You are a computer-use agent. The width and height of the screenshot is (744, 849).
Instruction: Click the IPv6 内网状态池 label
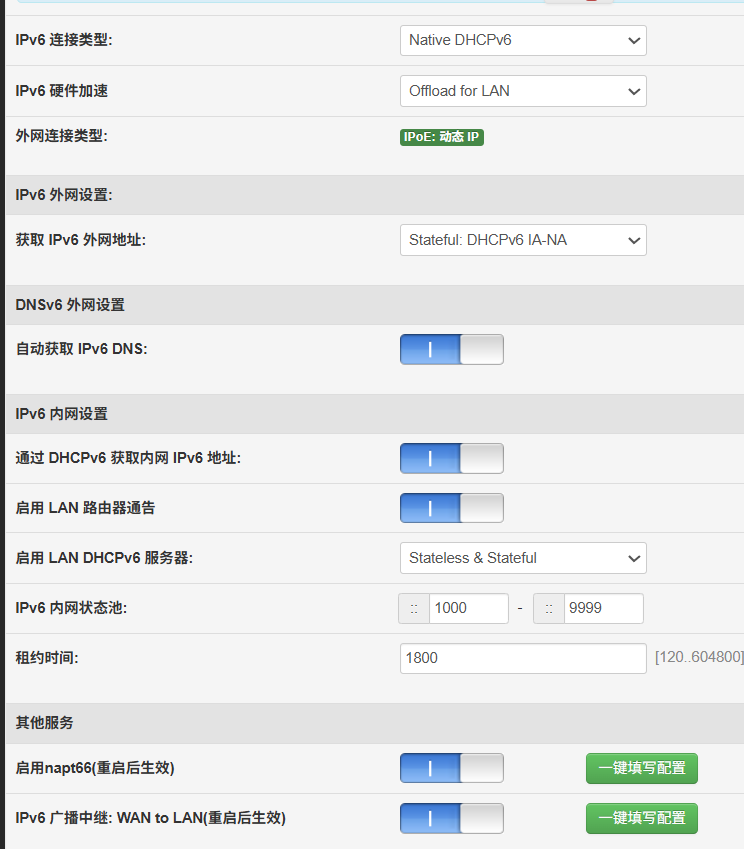click(x=71, y=608)
